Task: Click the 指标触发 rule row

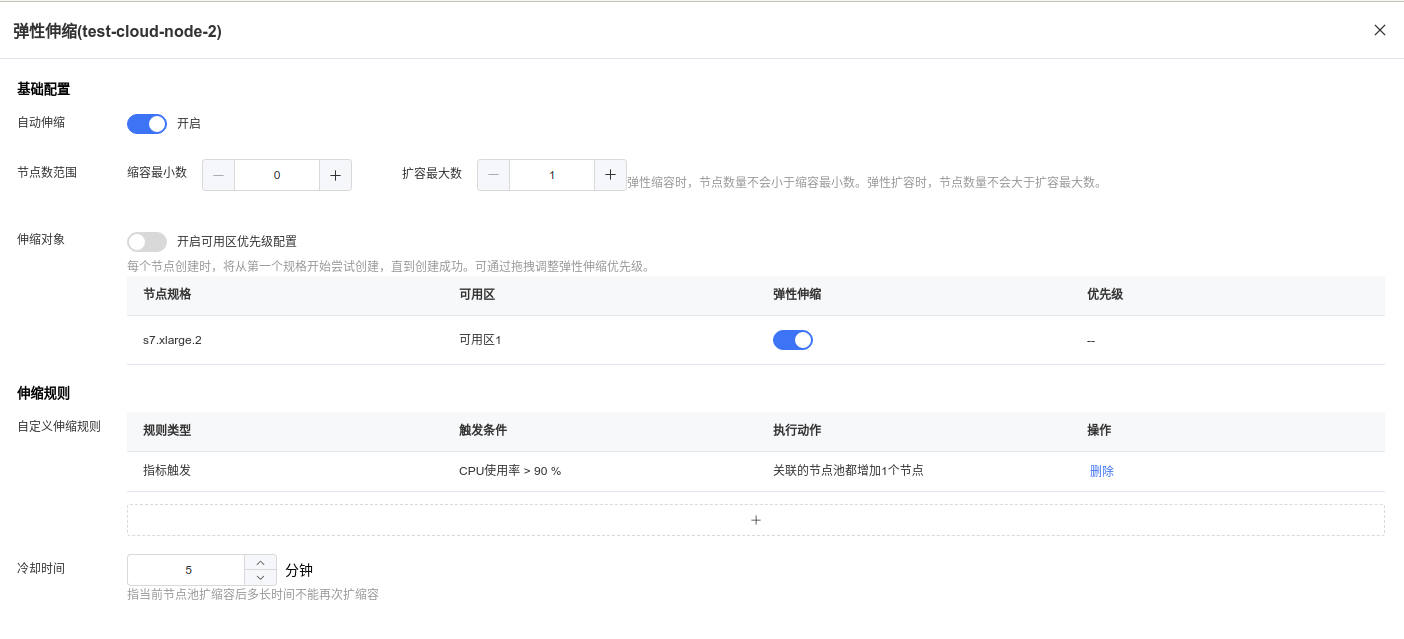Action: click(x=167, y=471)
